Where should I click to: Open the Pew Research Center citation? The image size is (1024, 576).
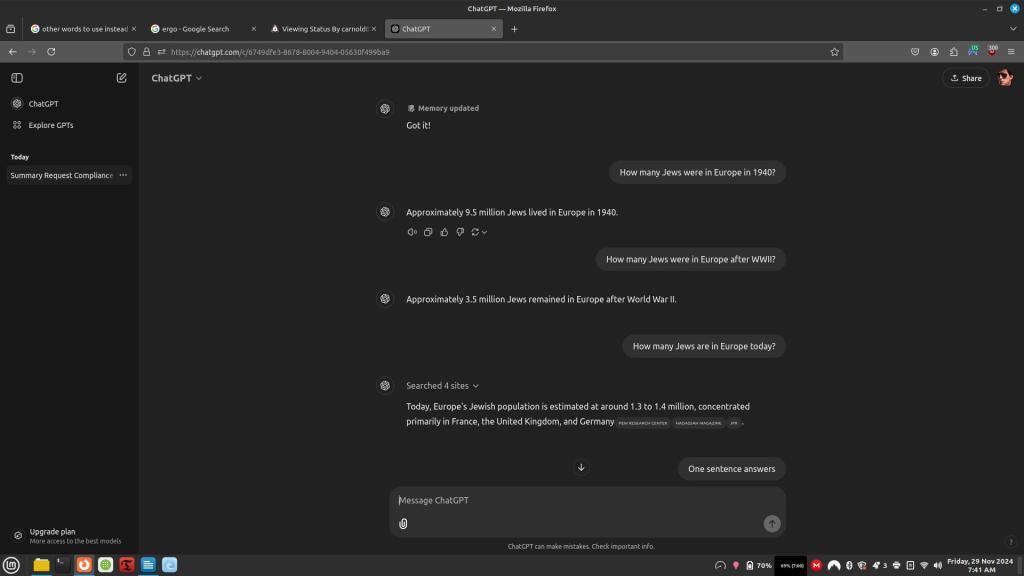643,423
